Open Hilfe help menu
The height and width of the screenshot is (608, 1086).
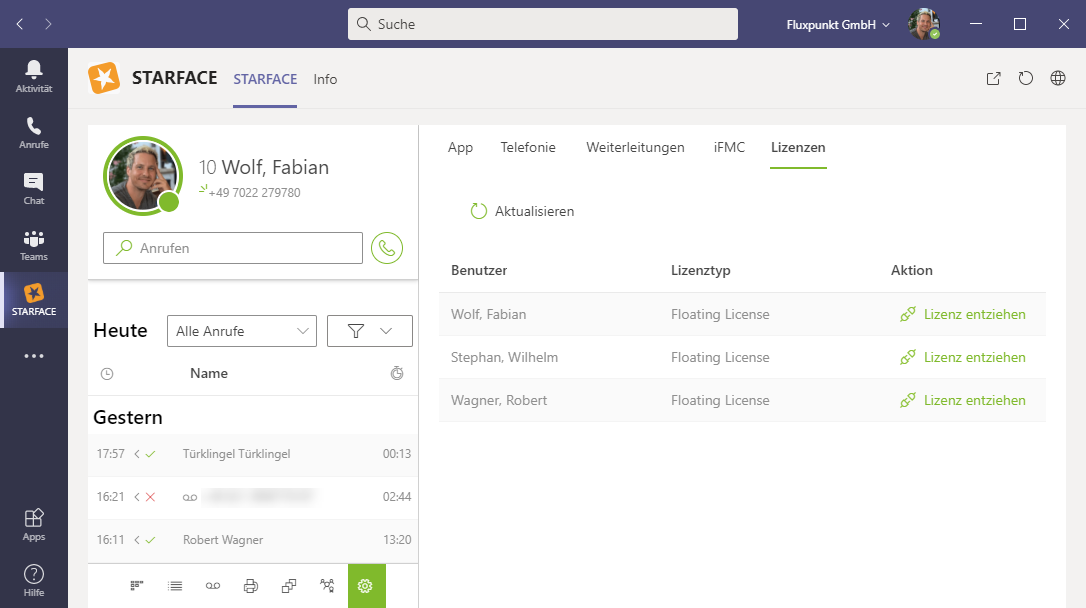34,580
